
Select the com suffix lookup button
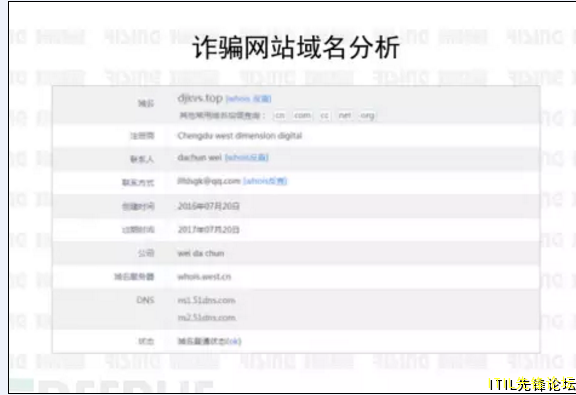[x=302, y=115]
